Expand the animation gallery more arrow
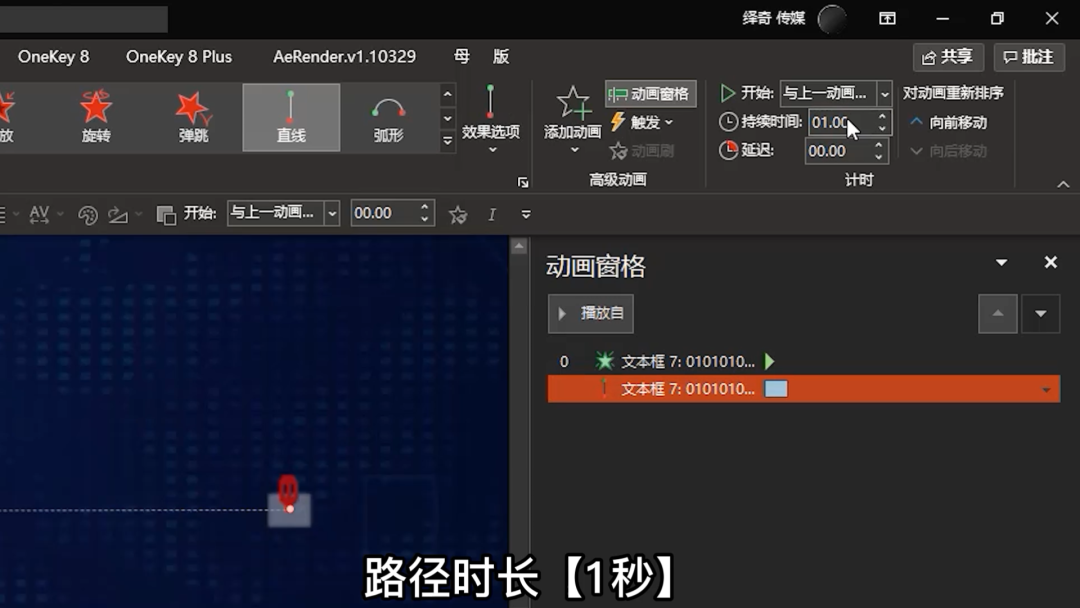Viewport: 1080px width, 608px height. (448, 141)
